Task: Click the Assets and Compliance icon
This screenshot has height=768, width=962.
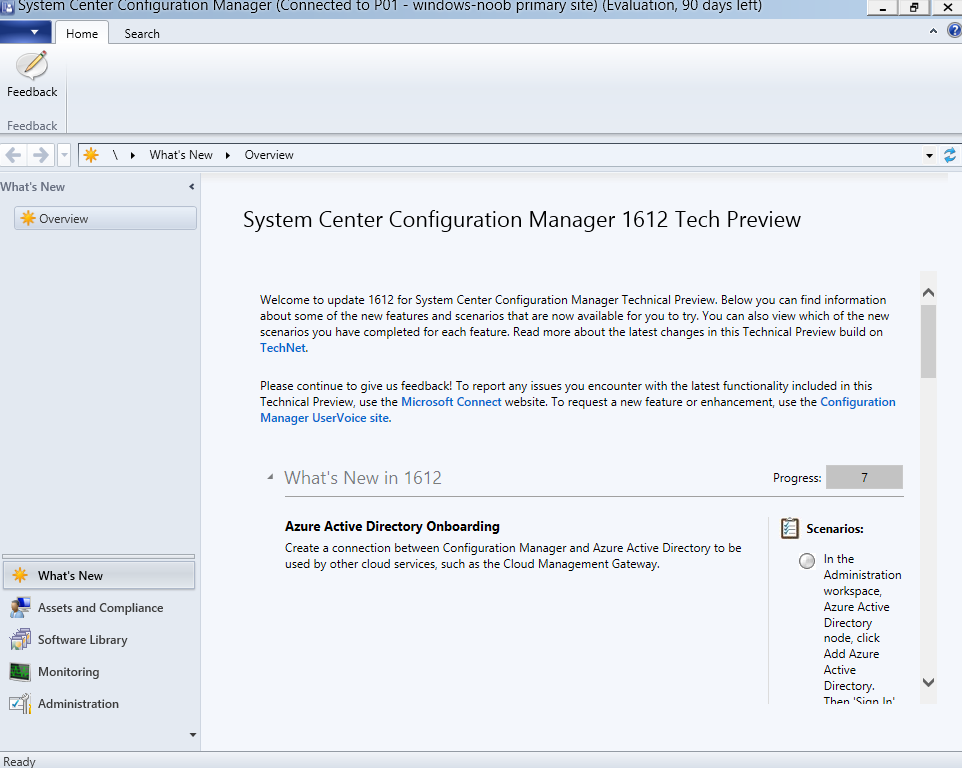Action: click(20, 607)
